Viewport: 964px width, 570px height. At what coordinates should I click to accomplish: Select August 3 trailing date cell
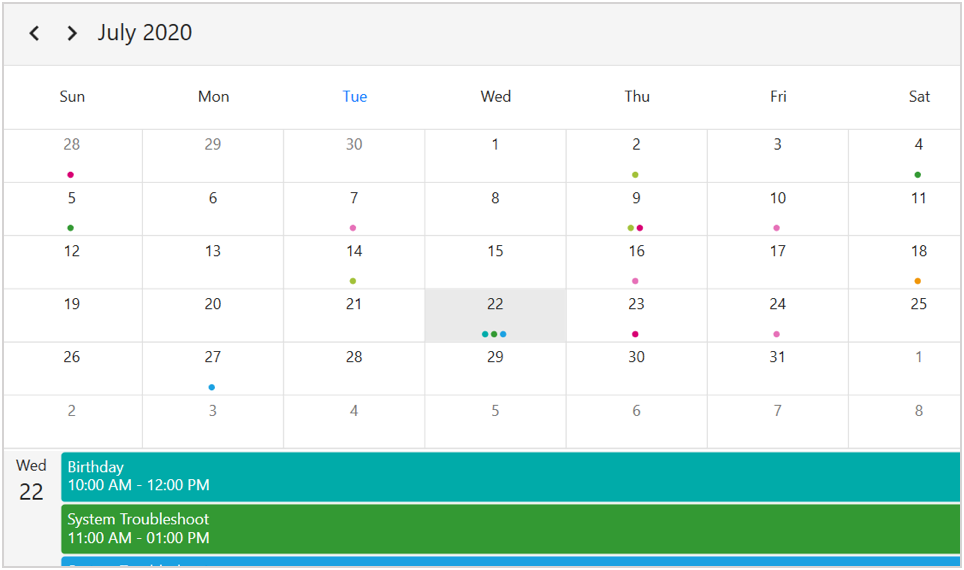[213, 421]
